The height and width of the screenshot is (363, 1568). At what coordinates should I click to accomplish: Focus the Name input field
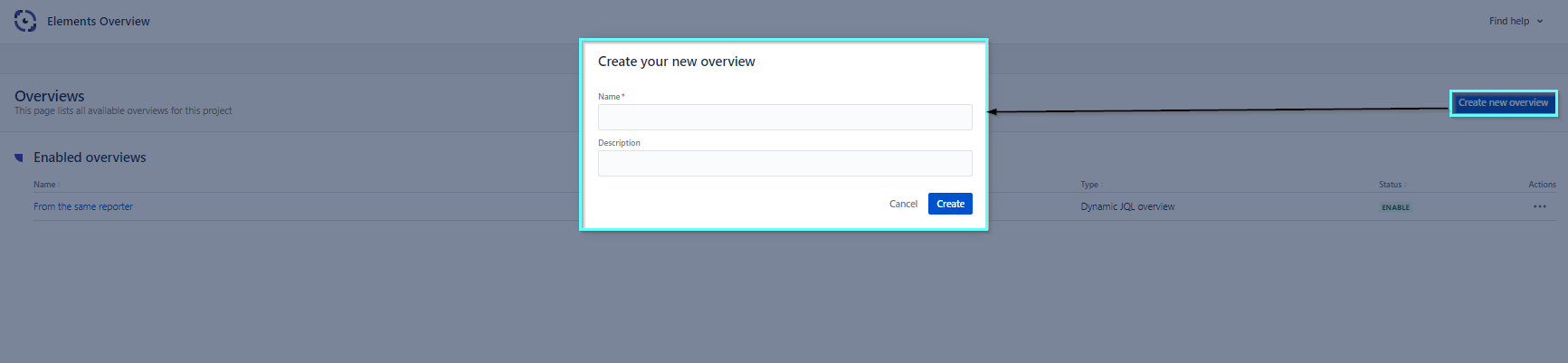(x=784, y=118)
